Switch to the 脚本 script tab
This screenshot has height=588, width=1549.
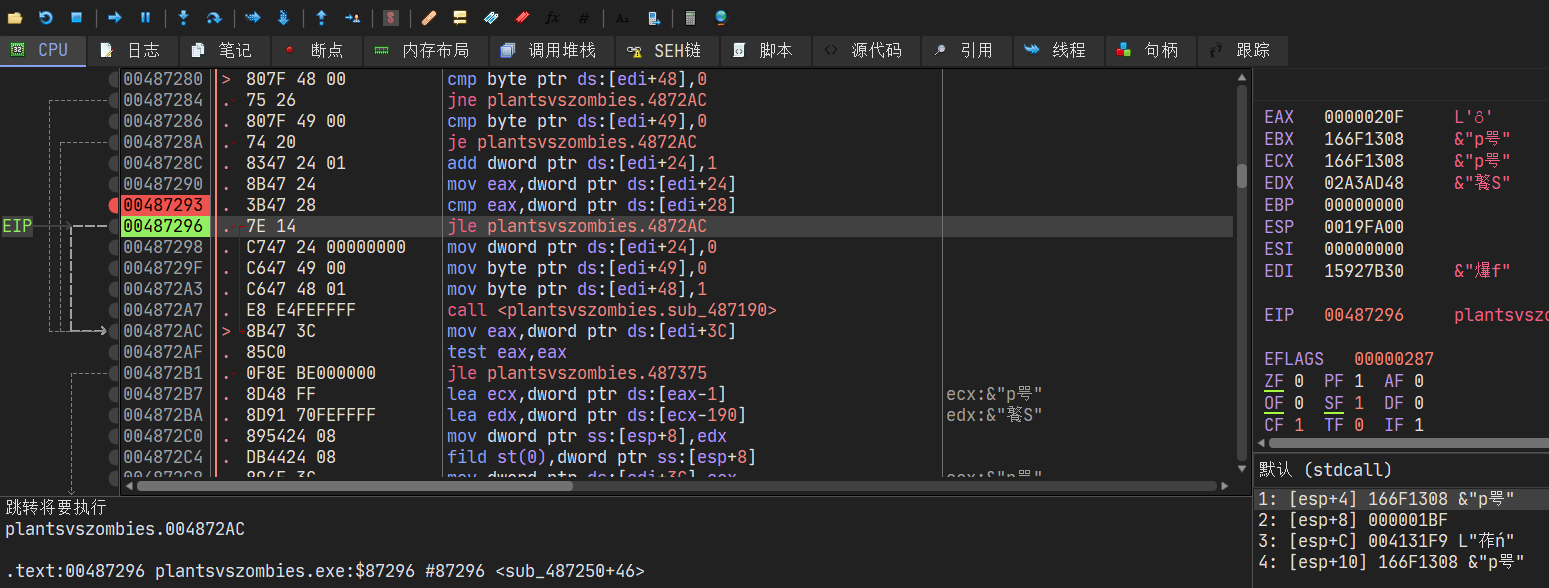pyautogui.click(x=765, y=50)
